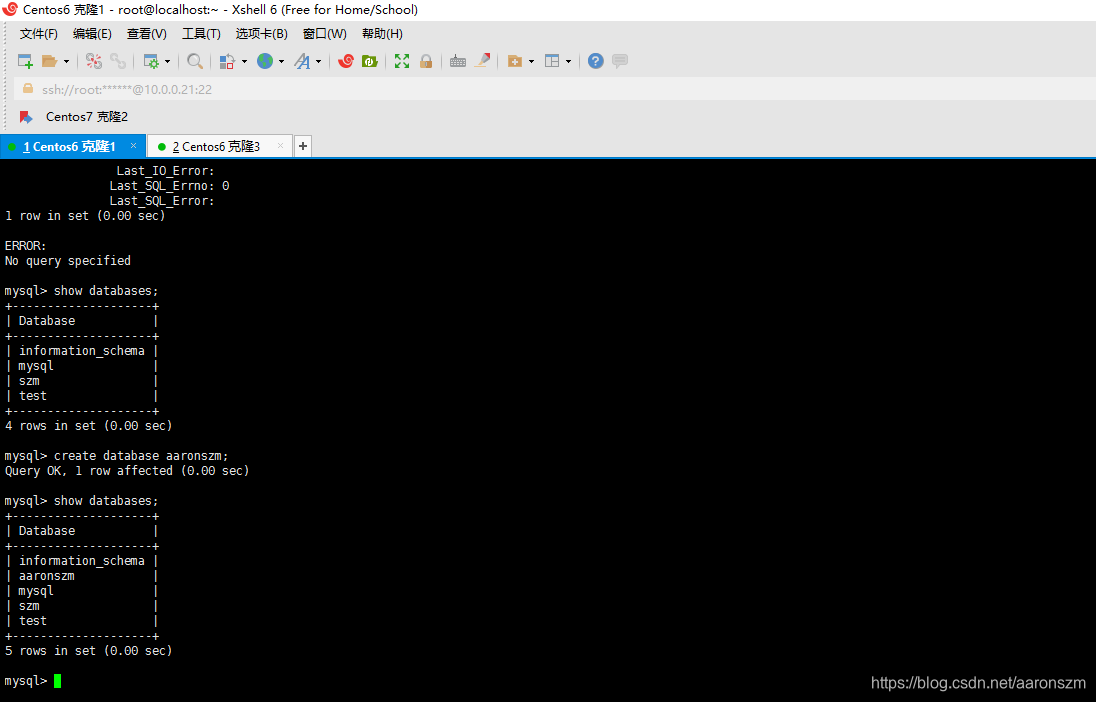This screenshot has width=1096, height=702.
Task: Add a new tab with plus button
Action: [303, 146]
